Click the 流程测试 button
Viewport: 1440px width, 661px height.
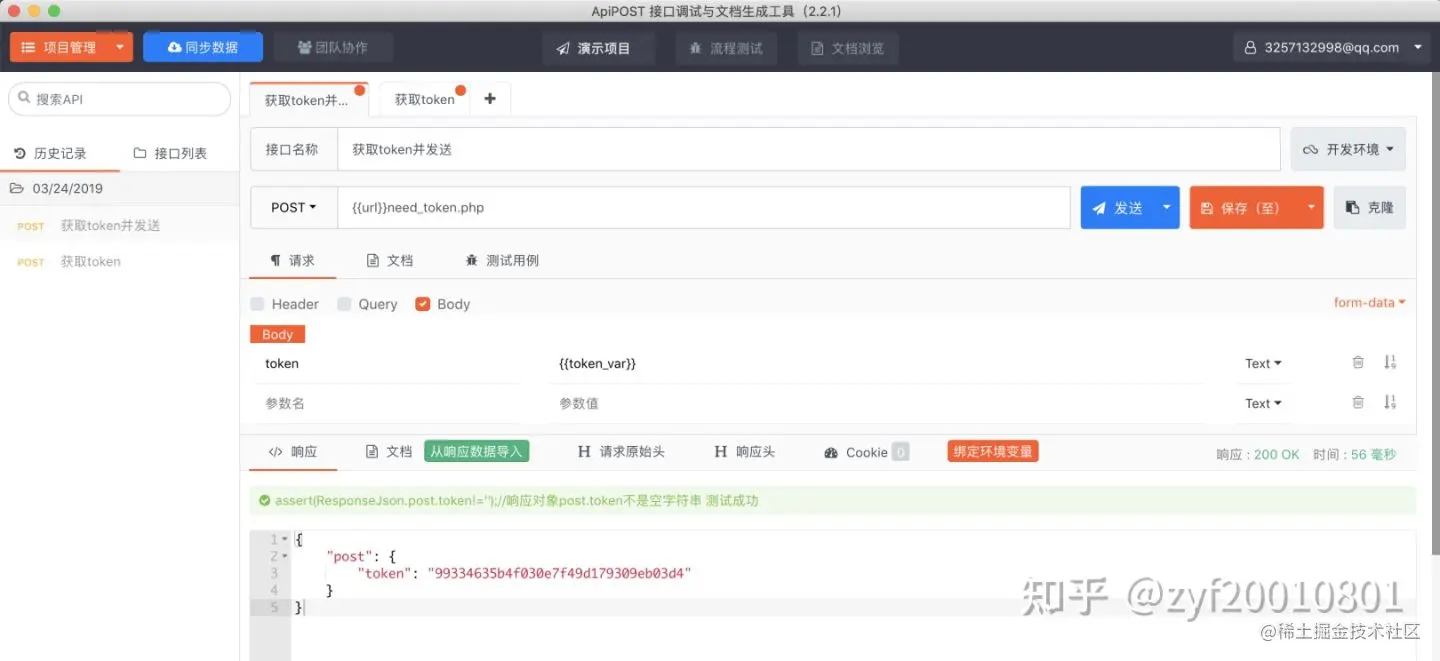726,48
